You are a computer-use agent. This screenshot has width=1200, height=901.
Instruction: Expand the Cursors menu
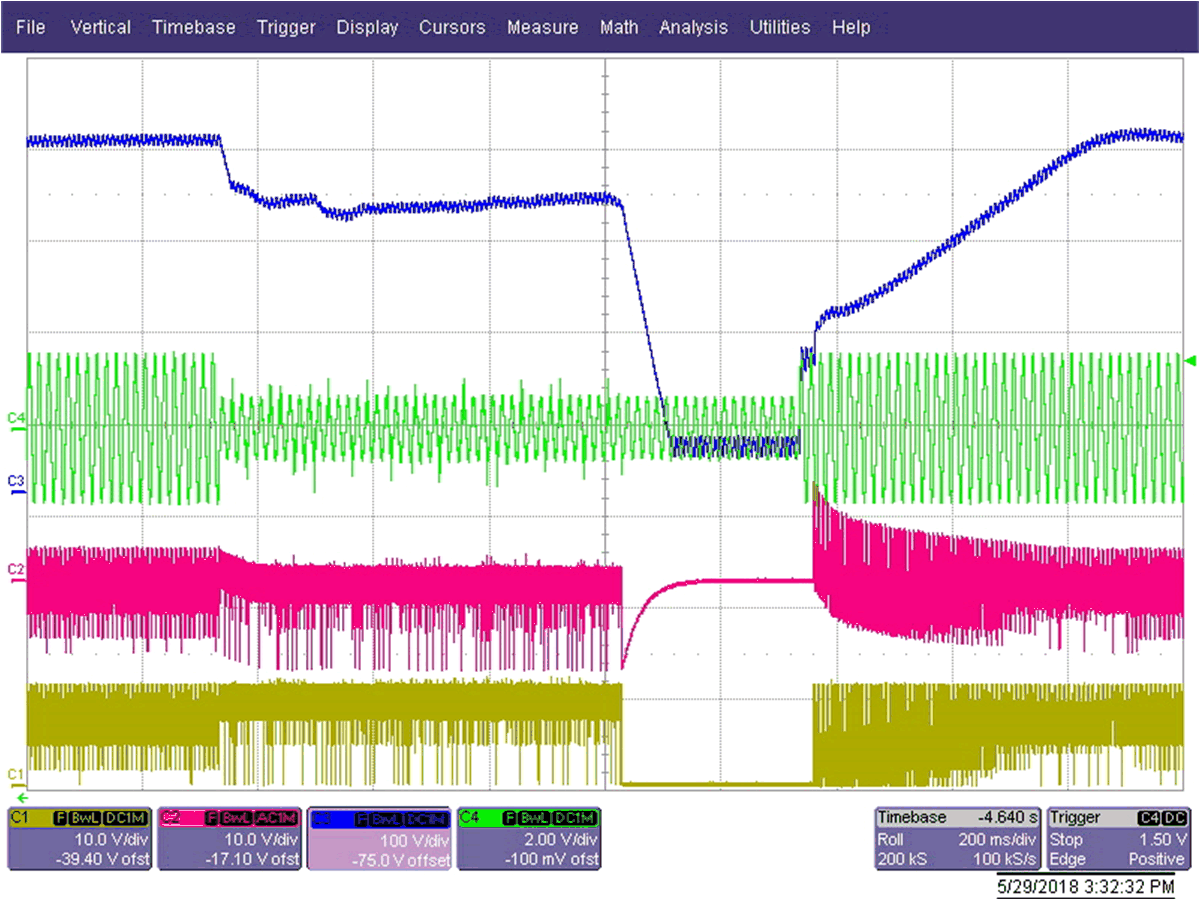coord(452,27)
